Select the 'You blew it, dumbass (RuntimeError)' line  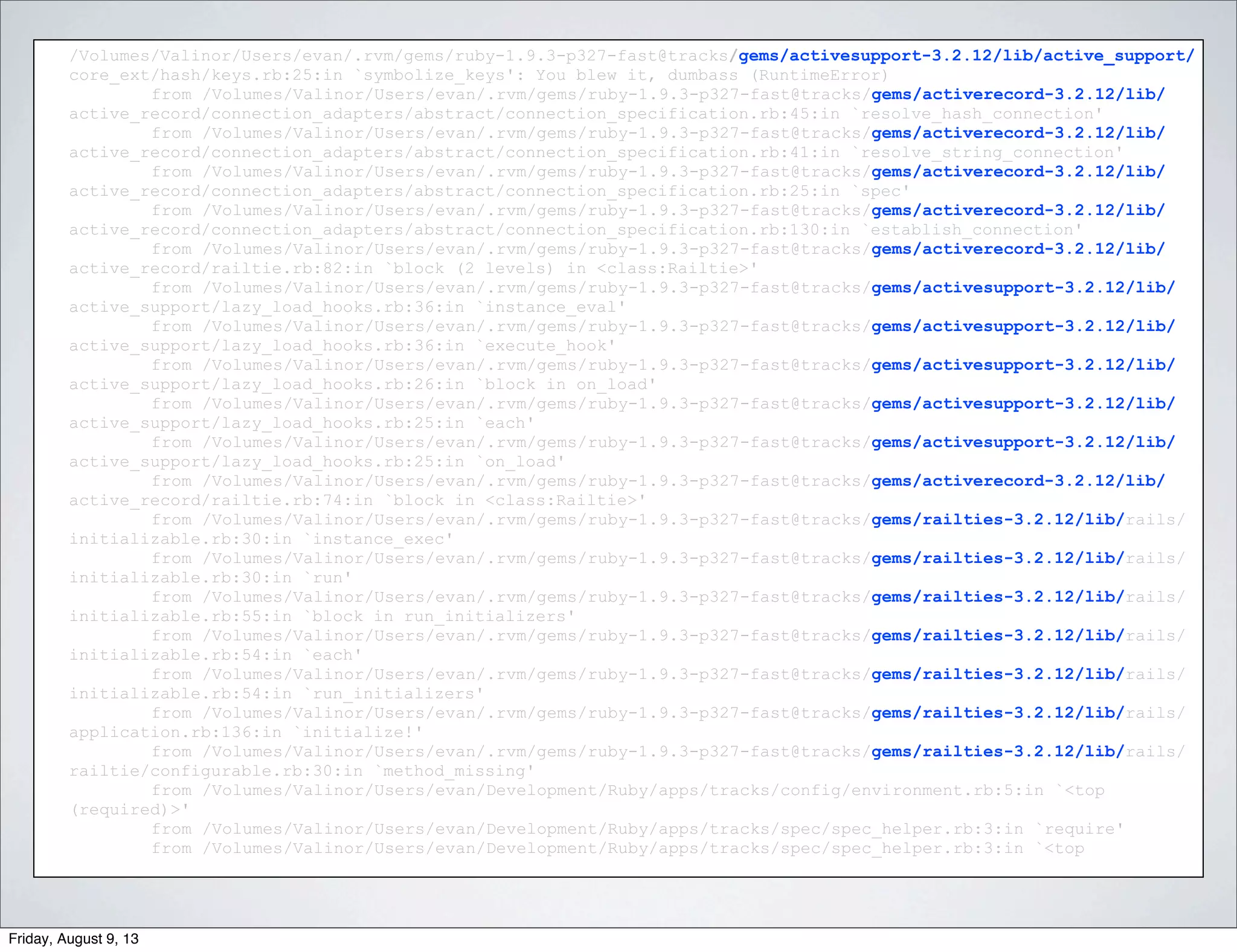click(478, 75)
